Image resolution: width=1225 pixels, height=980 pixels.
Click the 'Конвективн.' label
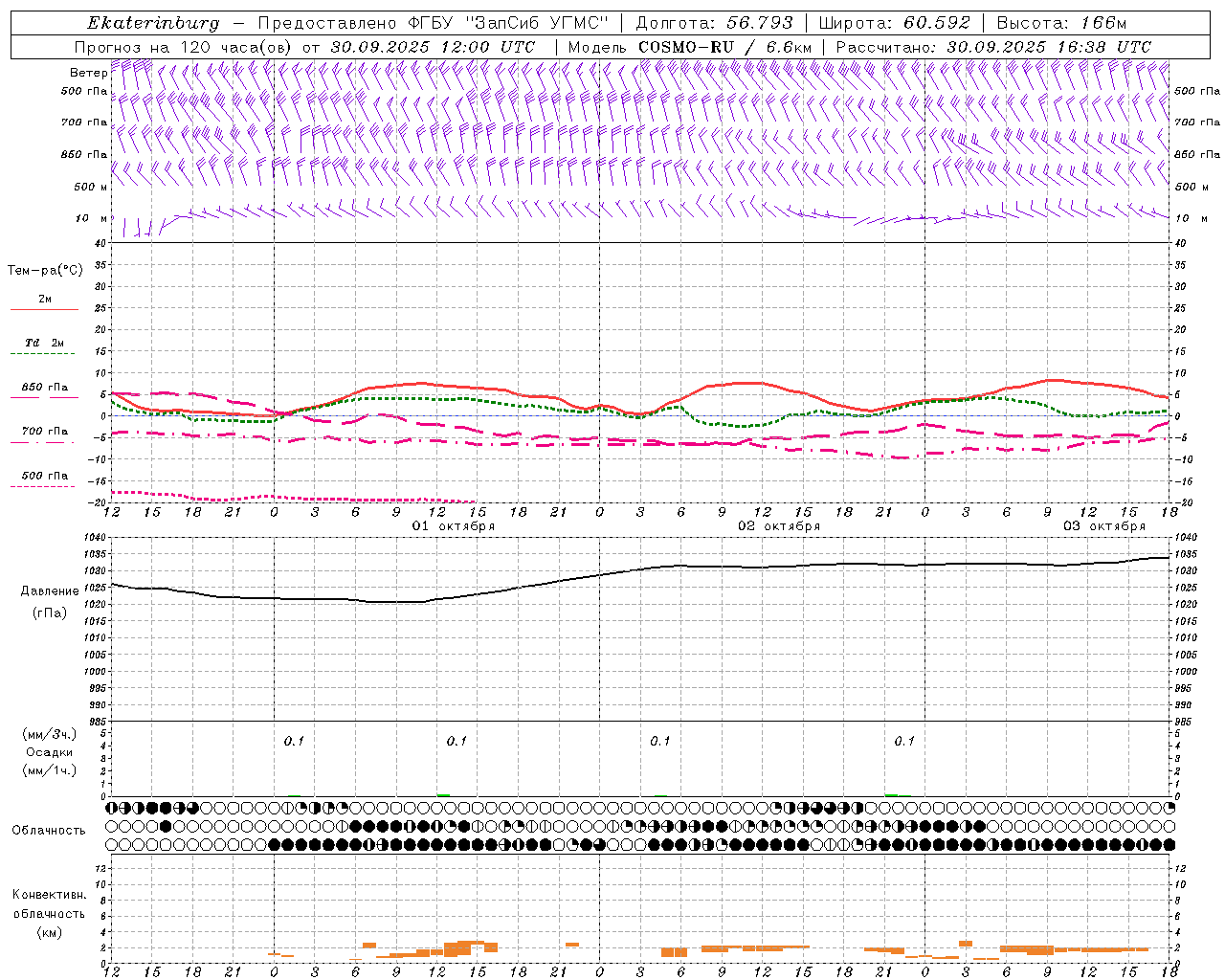(49, 895)
